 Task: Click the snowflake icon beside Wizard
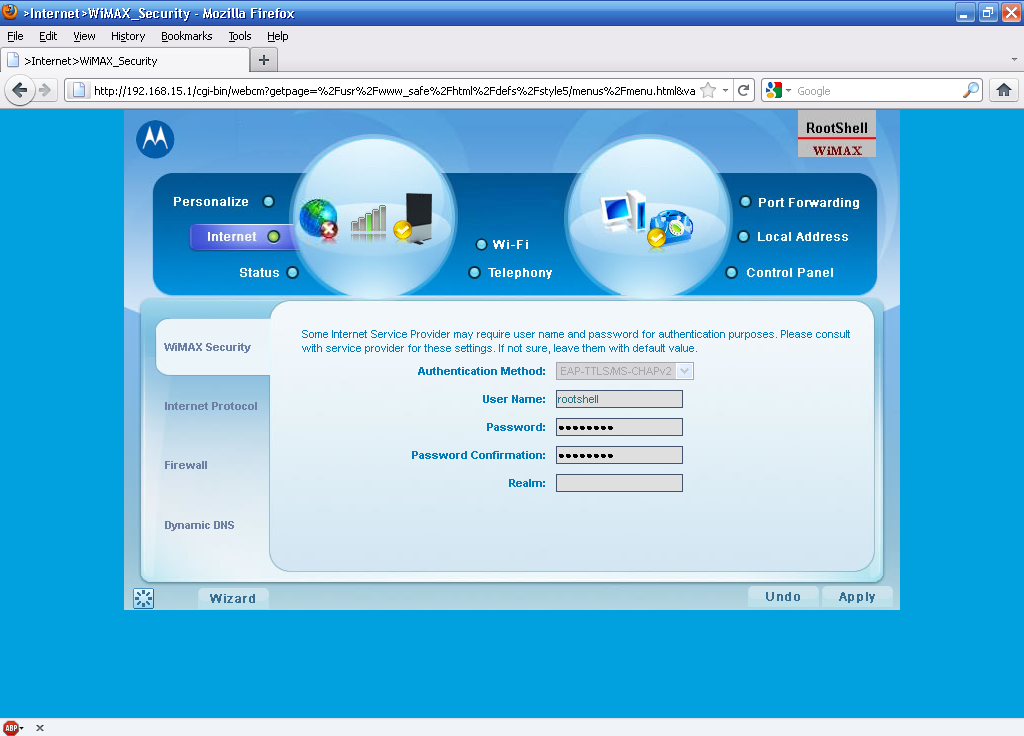pyautogui.click(x=144, y=598)
